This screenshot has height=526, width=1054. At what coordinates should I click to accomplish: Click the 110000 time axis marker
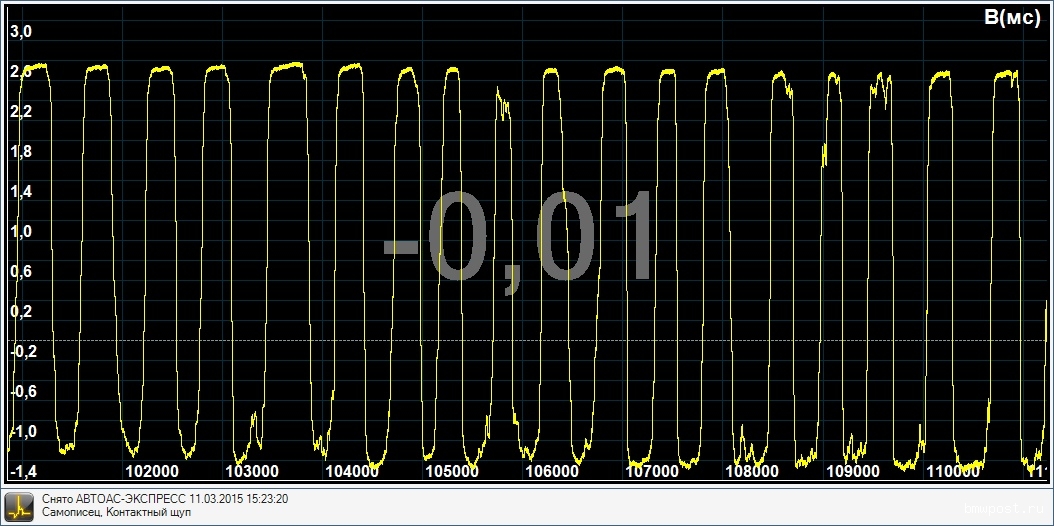pyautogui.click(x=951, y=471)
